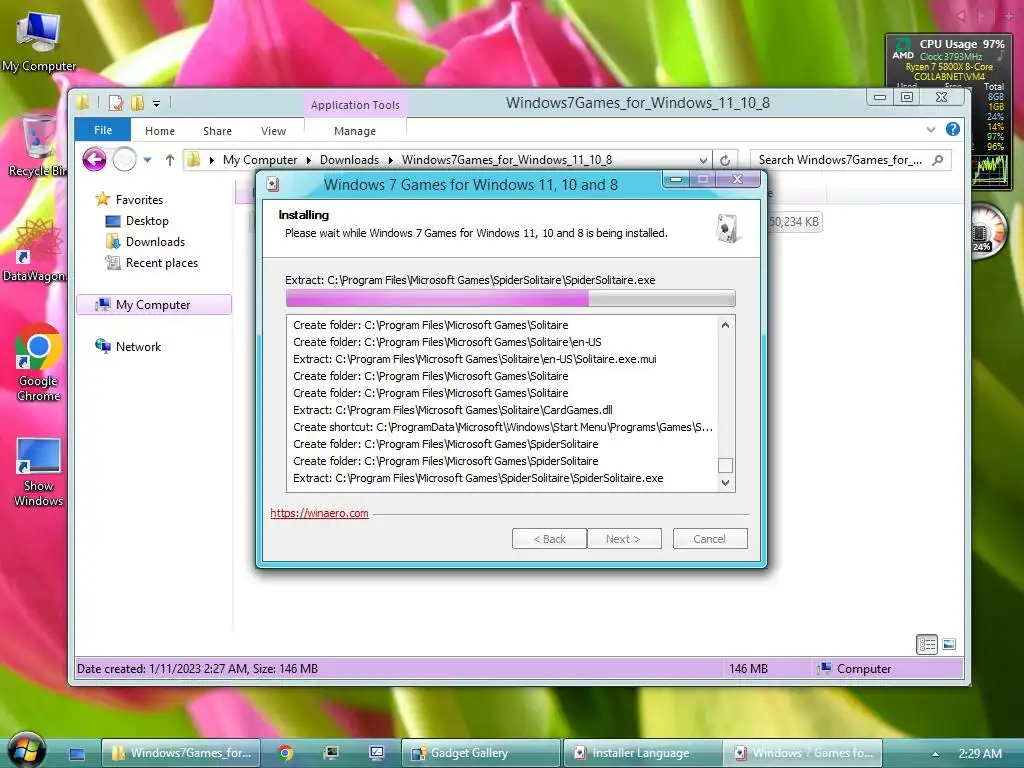Click the install progress bar
Screen dimensions: 1024x768
510,298
